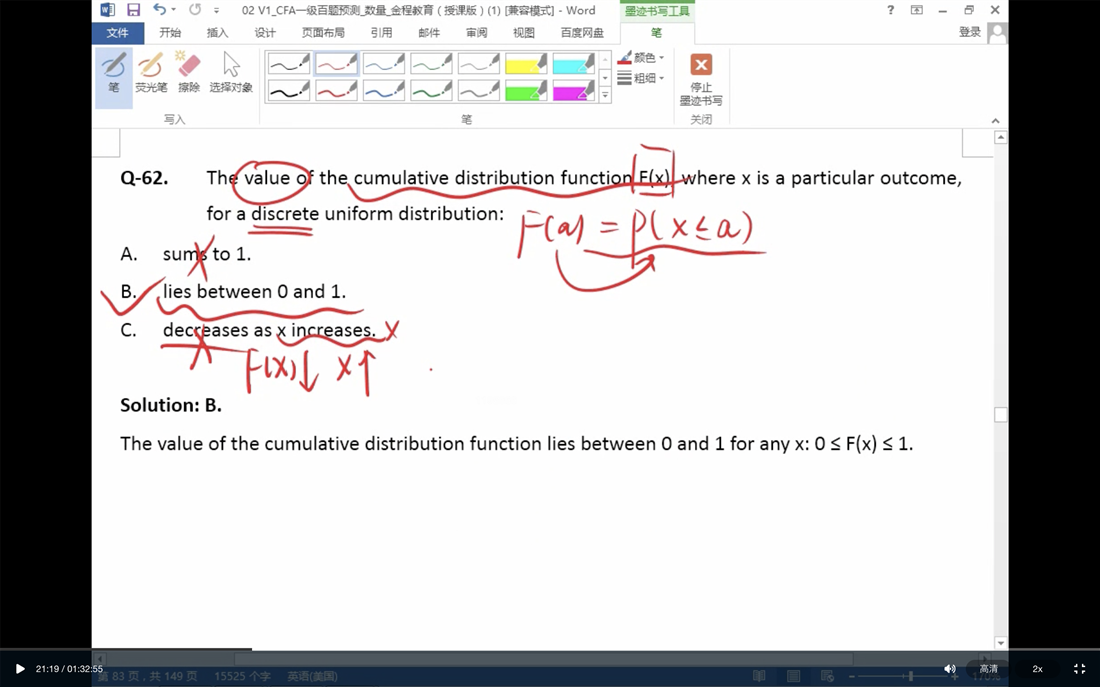Click 停止墨迹书写 stop inking button
The width and height of the screenshot is (1100, 687).
click(x=701, y=79)
